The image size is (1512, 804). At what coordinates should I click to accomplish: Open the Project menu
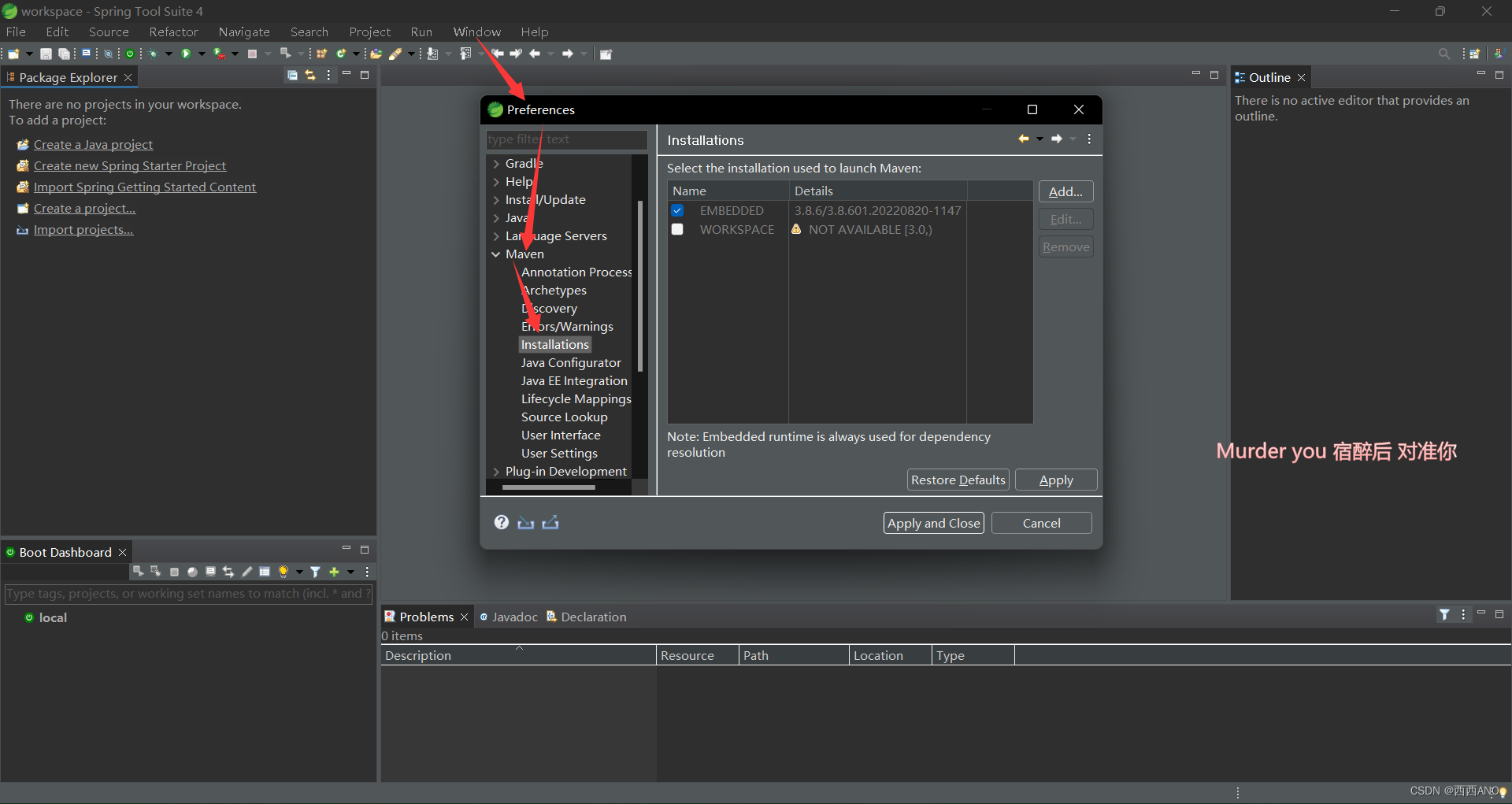369,31
